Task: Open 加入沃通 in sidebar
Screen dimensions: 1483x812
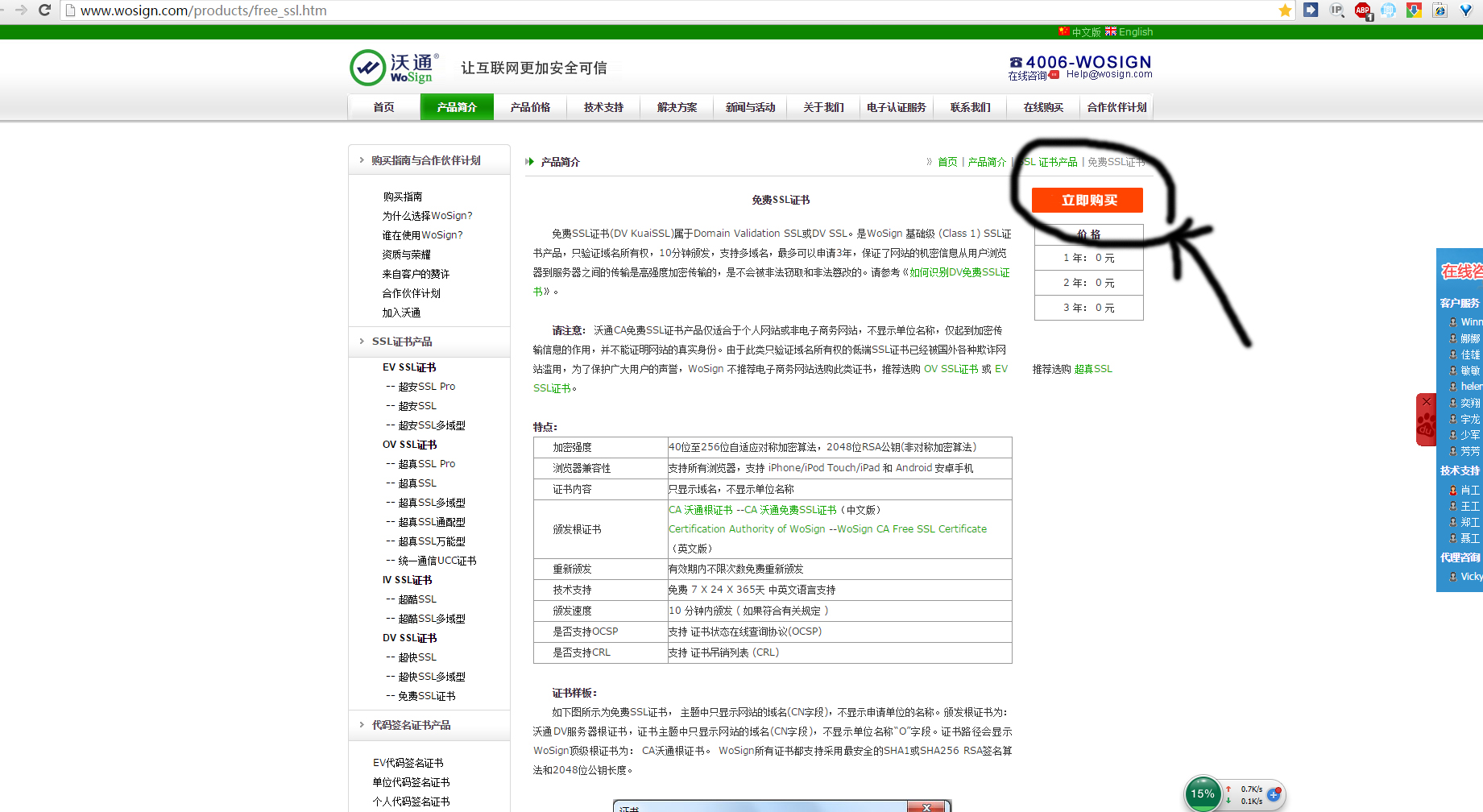Action: (x=401, y=313)
